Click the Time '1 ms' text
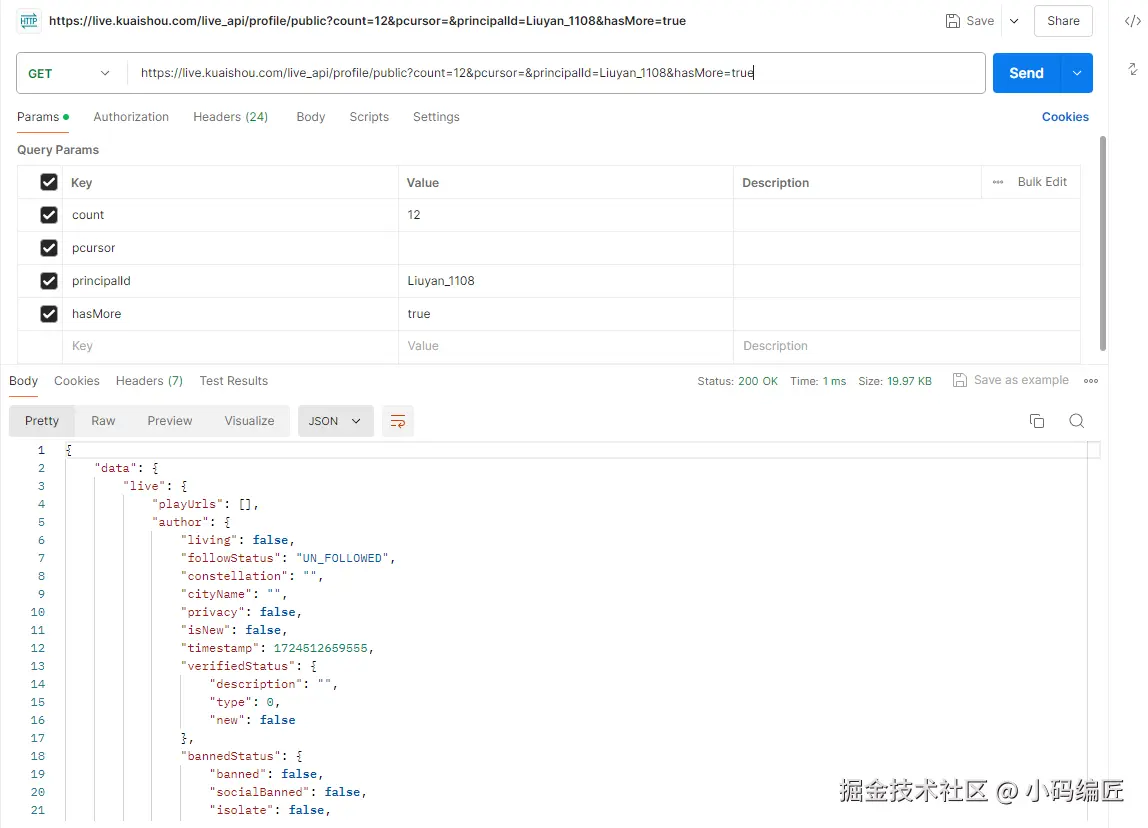Image resolution: width=1148 pixels, height=828 pixels. [834, 381]
